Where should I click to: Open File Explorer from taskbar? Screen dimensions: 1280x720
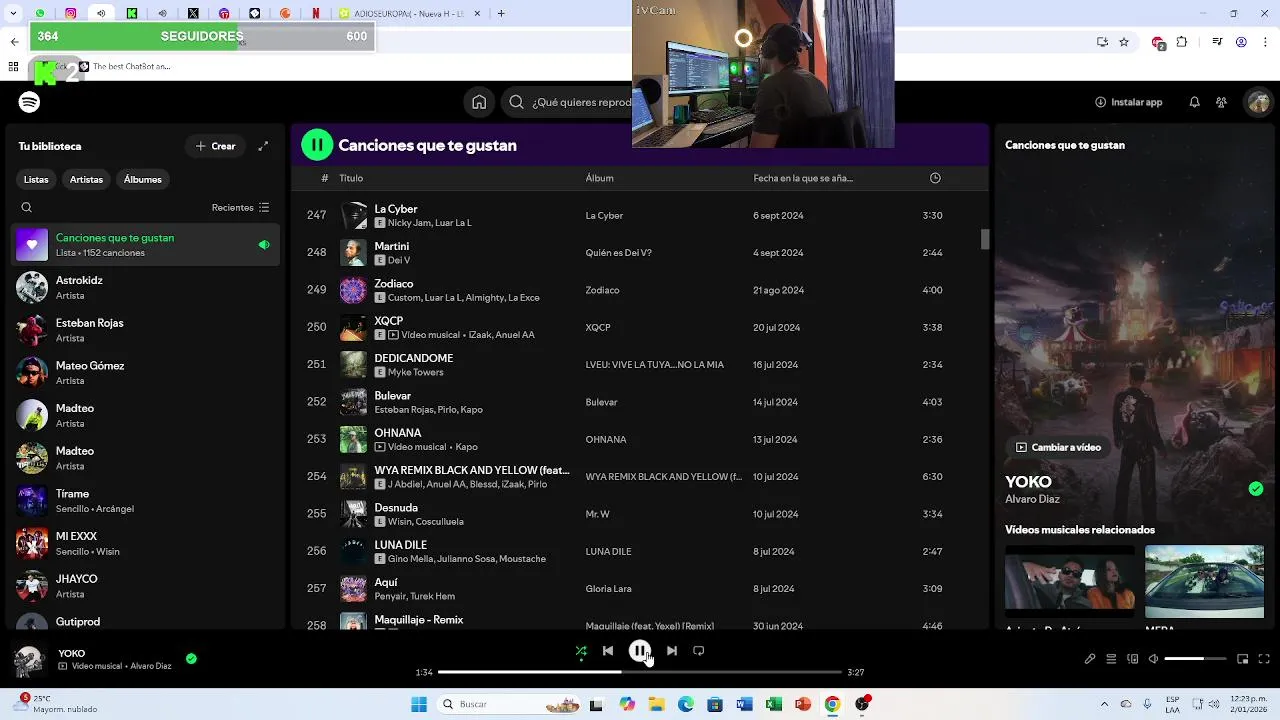tap(656, 704)
